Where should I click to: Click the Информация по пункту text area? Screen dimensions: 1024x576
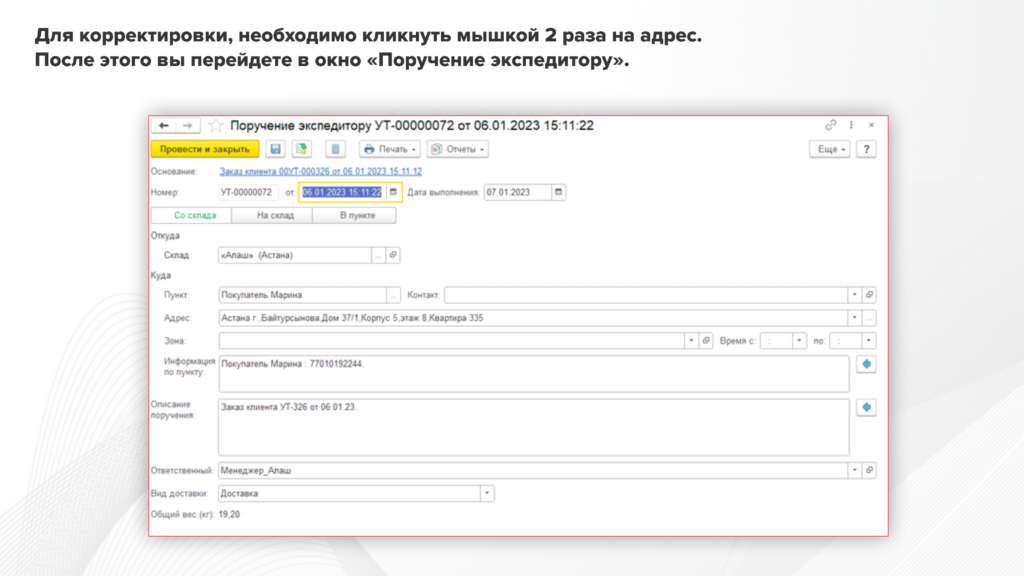(x=534, y=374)
